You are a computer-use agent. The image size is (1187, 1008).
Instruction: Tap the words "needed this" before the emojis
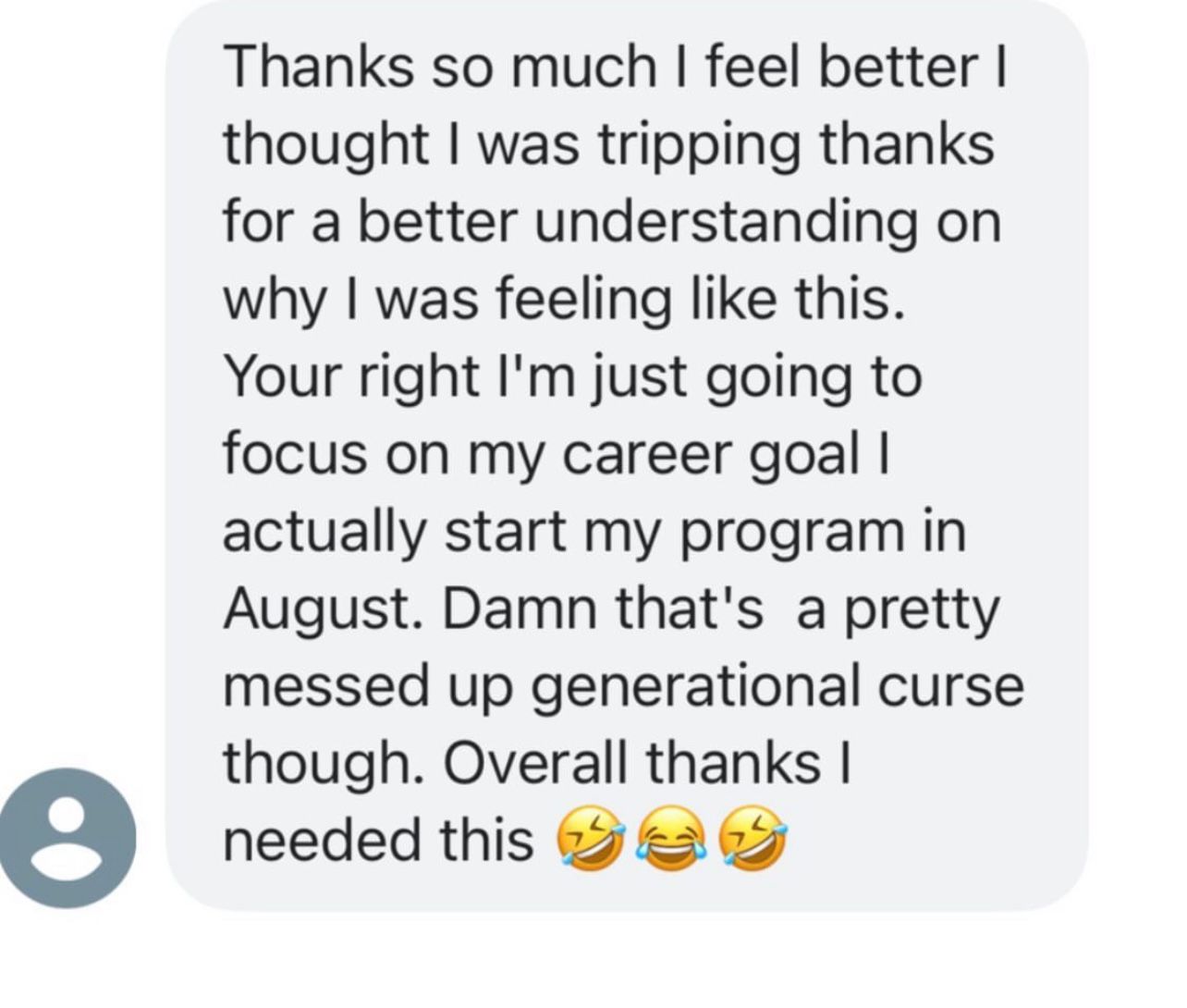(378, 841)
